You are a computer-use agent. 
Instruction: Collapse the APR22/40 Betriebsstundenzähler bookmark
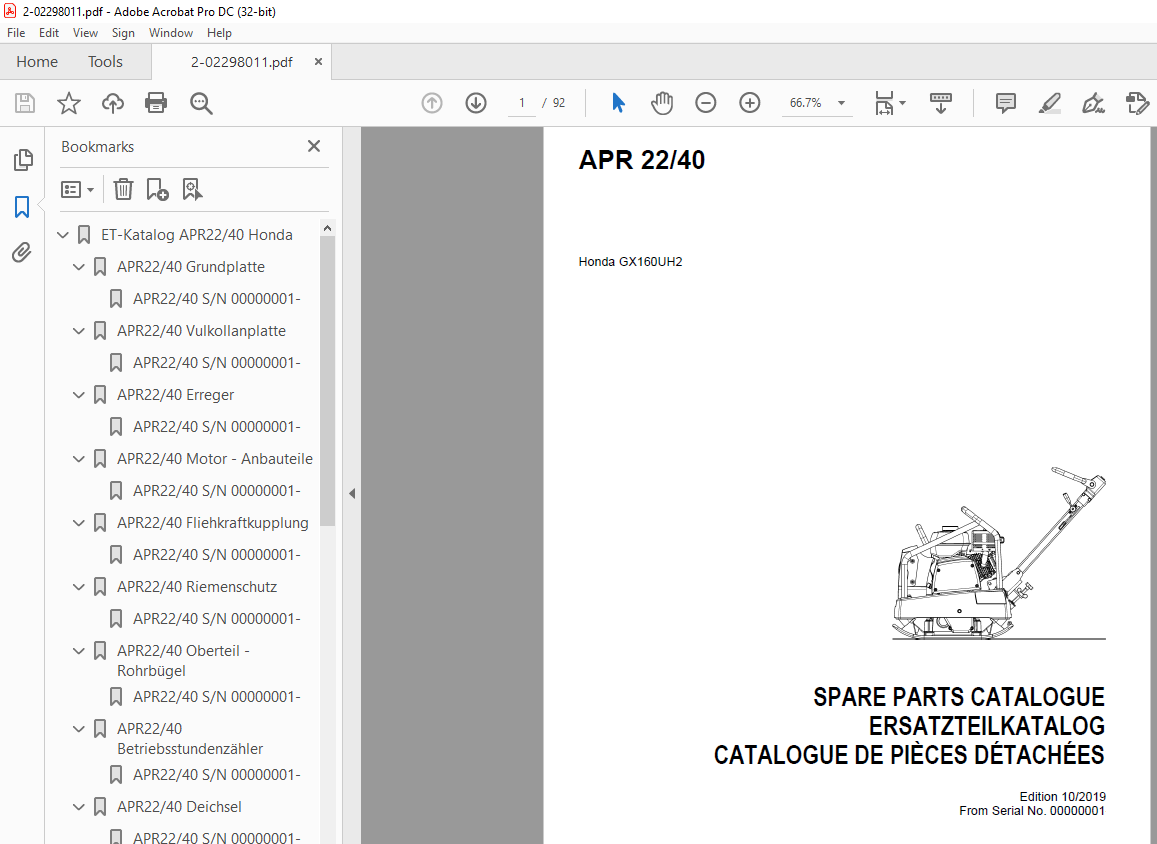(x=79, y=729)
